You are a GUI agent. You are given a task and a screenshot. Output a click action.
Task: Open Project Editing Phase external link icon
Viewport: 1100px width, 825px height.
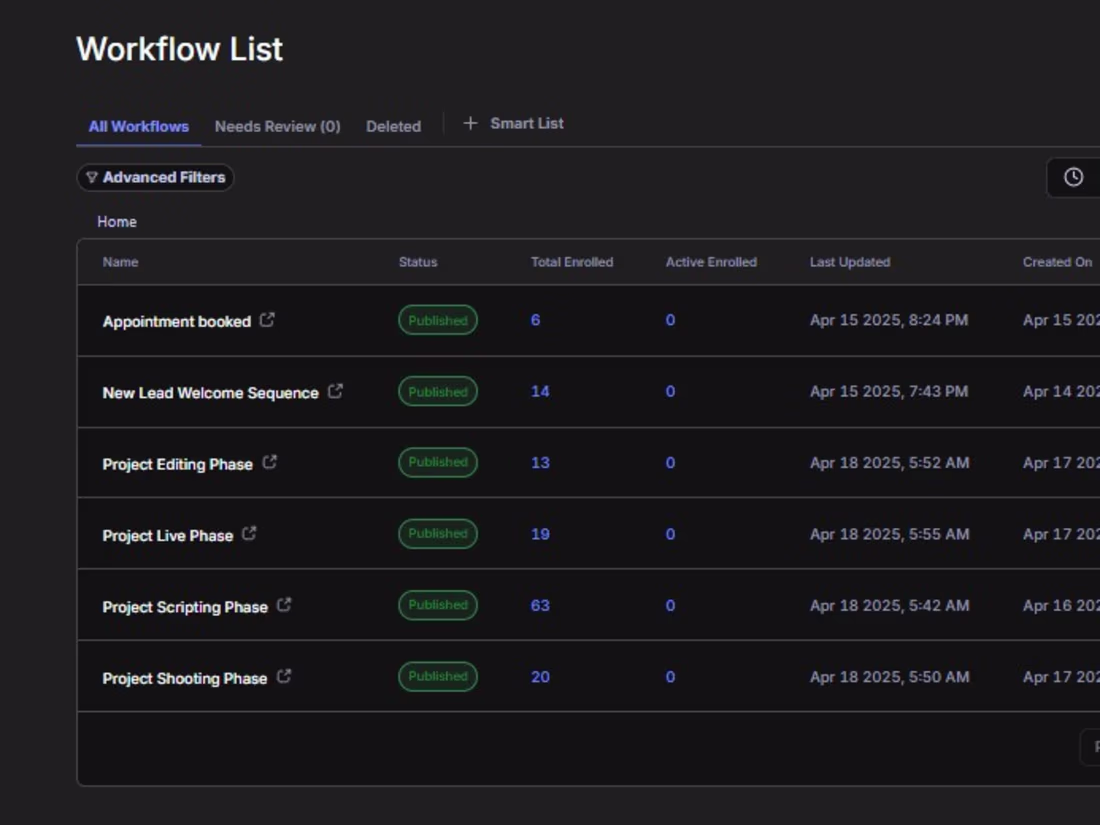[x=269, y=463]
